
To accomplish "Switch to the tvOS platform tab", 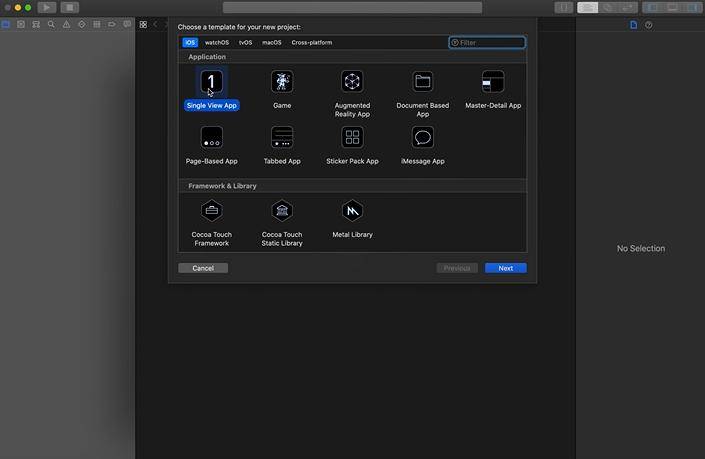I will click(x=246, y=43).
